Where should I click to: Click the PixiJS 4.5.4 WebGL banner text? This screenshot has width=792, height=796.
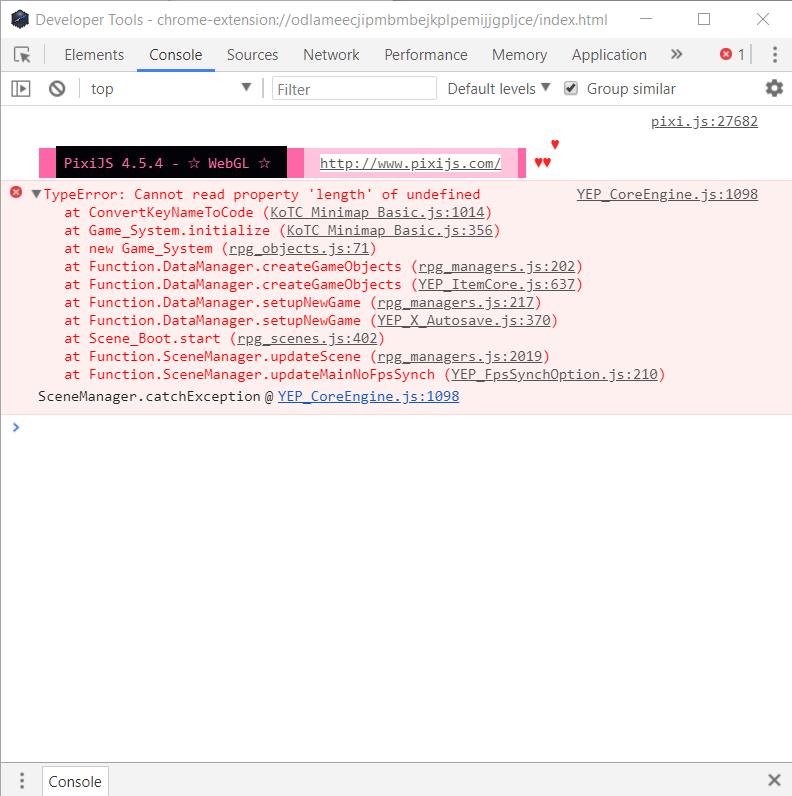167,163
